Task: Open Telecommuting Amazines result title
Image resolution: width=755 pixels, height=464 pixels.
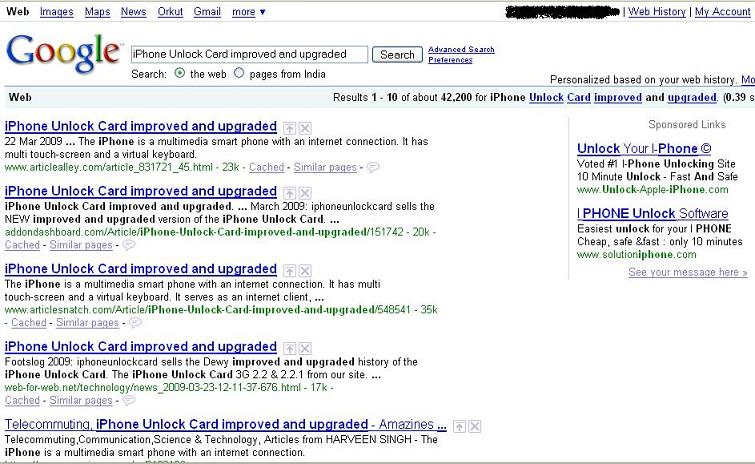Action: pyautogui.click(x=225, y=424)
